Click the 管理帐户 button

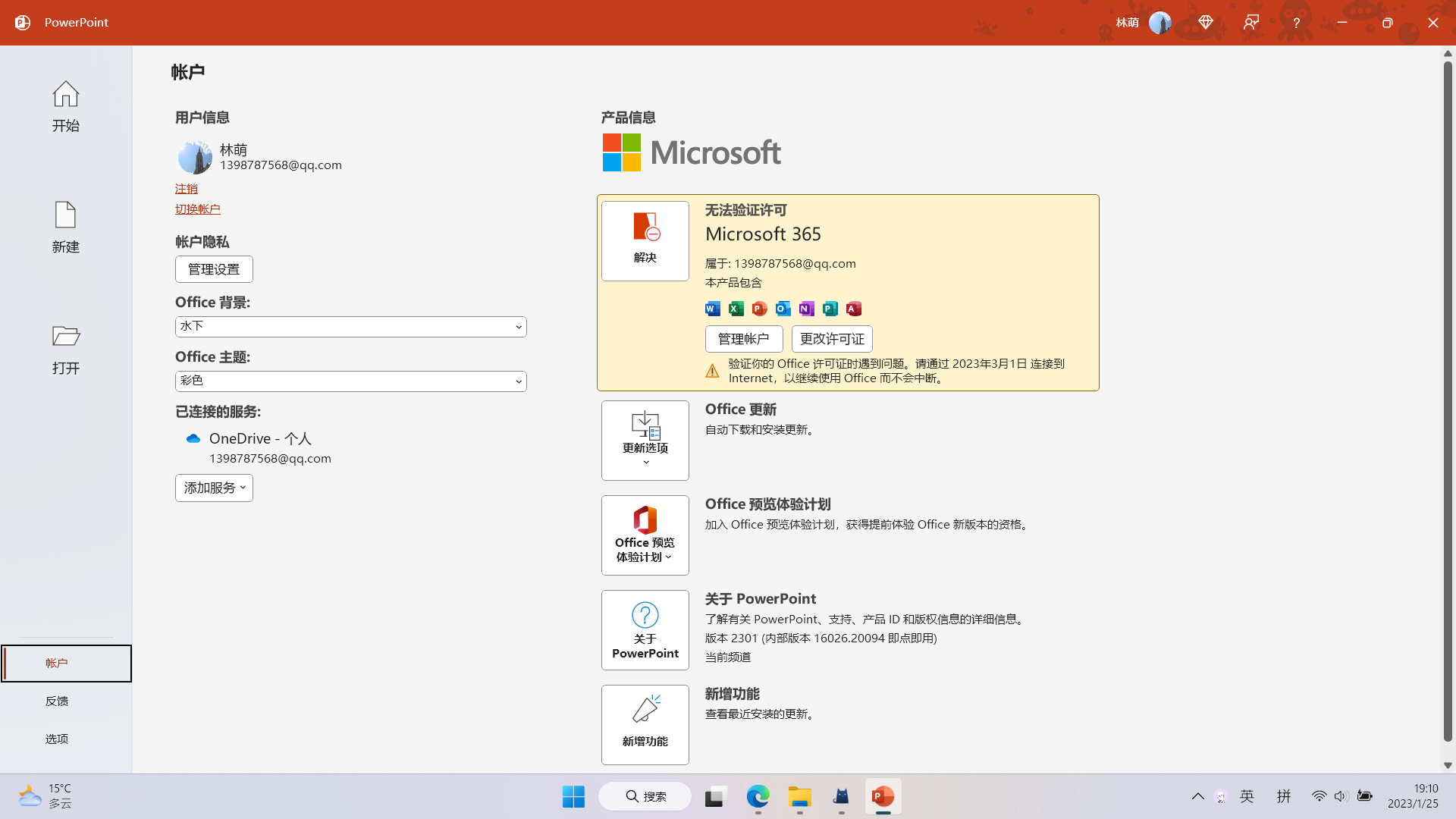point(744,339)
